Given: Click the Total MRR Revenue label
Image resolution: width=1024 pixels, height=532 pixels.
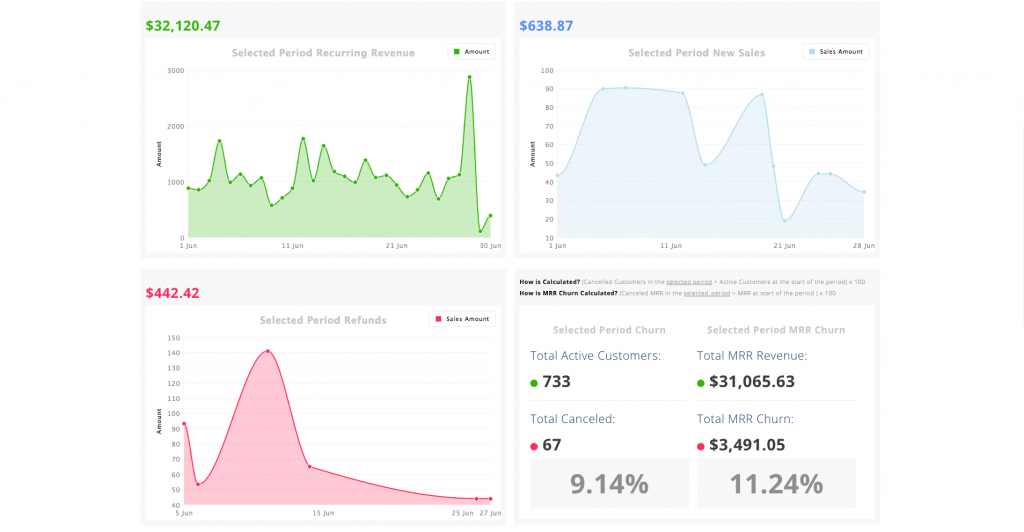Looking at the screenshot, I should (x=752, y=356).
